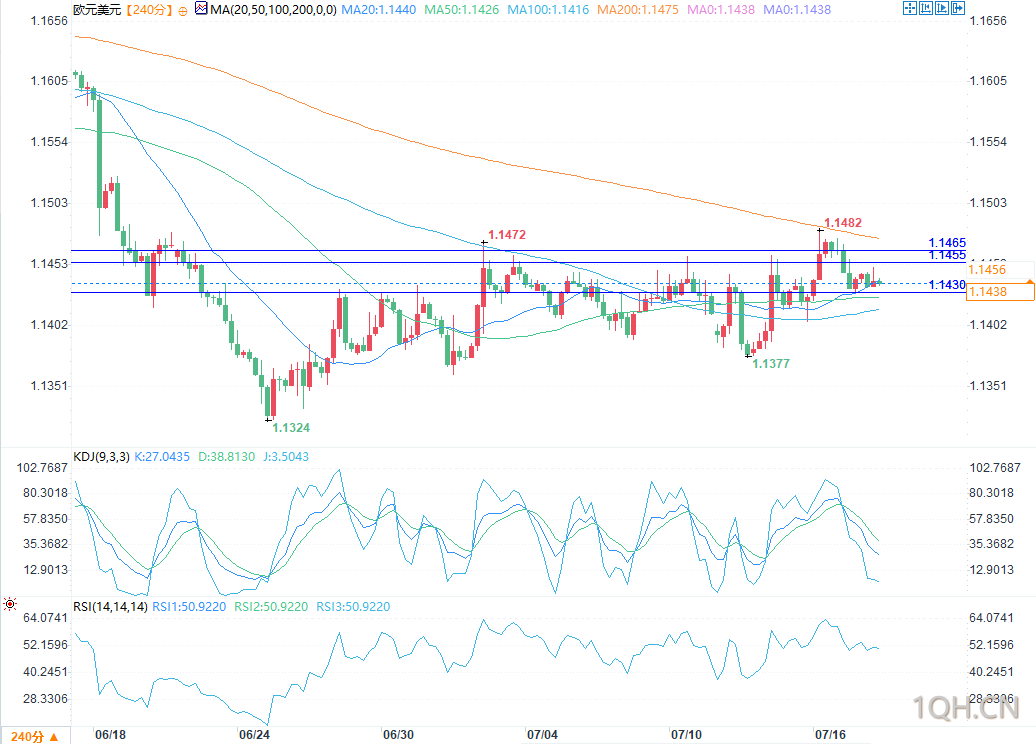The height and width of the screenshot is (744, 1036).
Task: Click the 06/30 date on time axis
Action: coord(398,735)
